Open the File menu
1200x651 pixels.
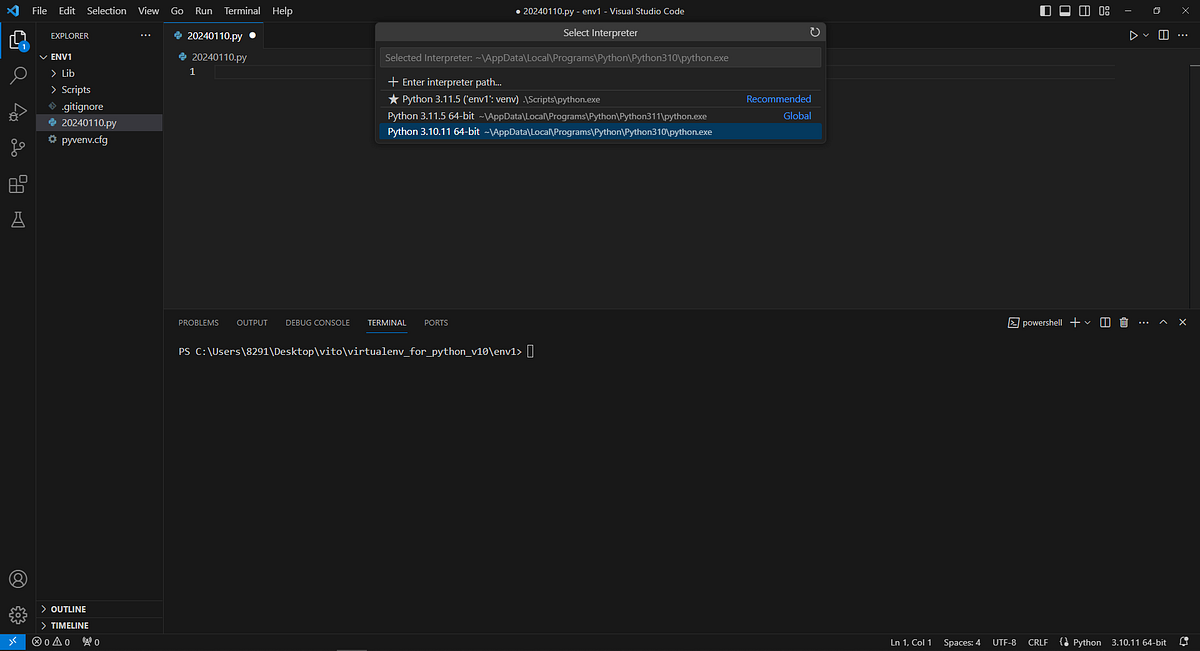(x=40, y=11)
